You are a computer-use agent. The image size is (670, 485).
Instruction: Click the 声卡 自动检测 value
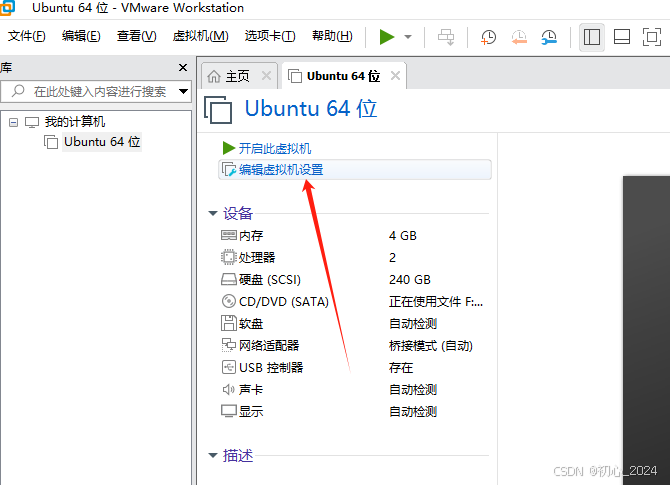[x=413, y=389]
